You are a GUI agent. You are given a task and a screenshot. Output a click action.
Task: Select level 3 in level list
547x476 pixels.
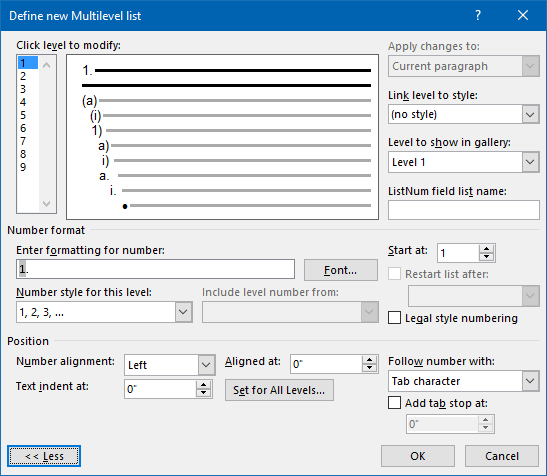tap(23, 89)
